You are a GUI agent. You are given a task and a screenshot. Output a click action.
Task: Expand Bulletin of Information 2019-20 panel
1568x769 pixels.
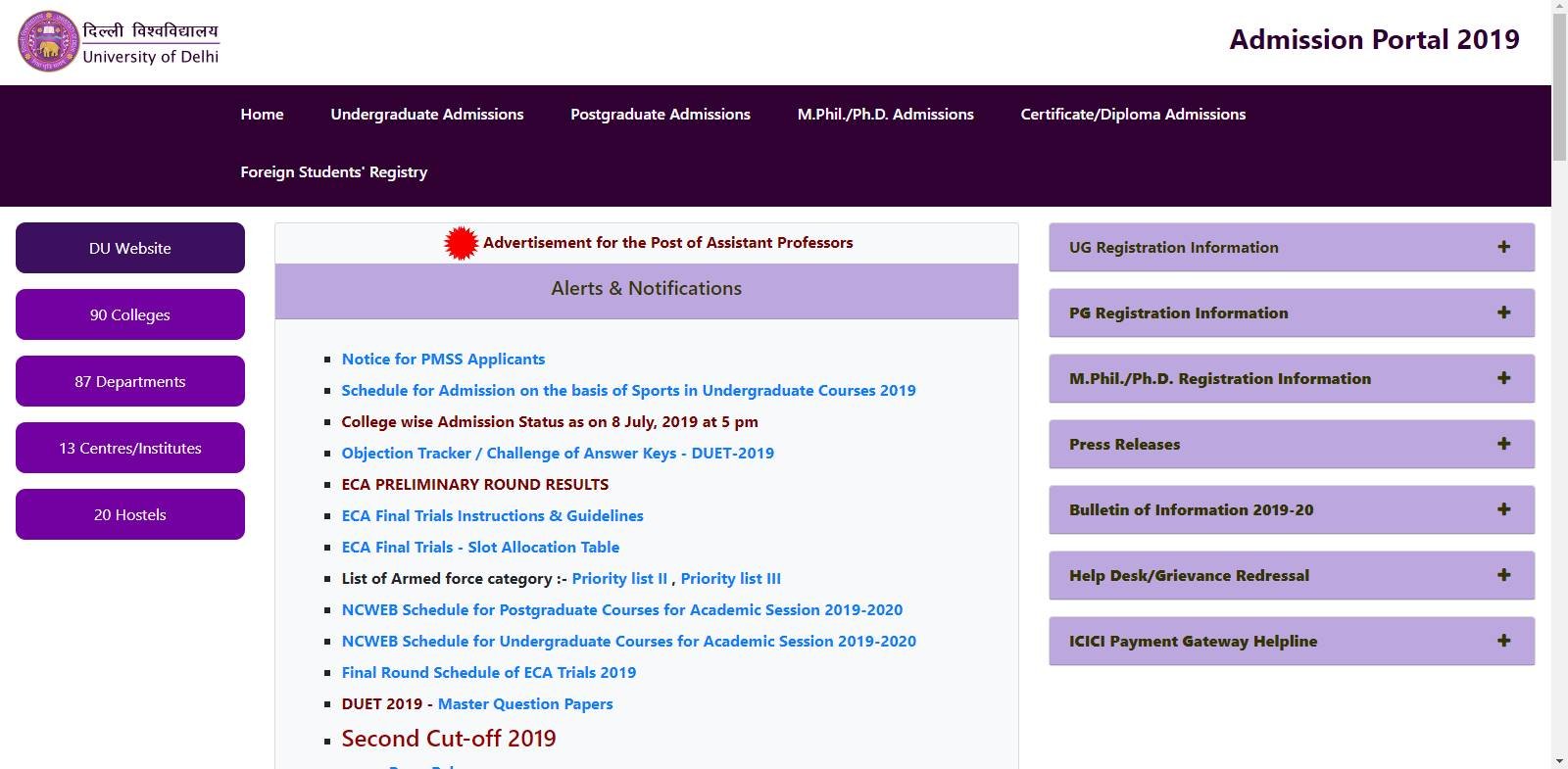[x=1291, y=510]
